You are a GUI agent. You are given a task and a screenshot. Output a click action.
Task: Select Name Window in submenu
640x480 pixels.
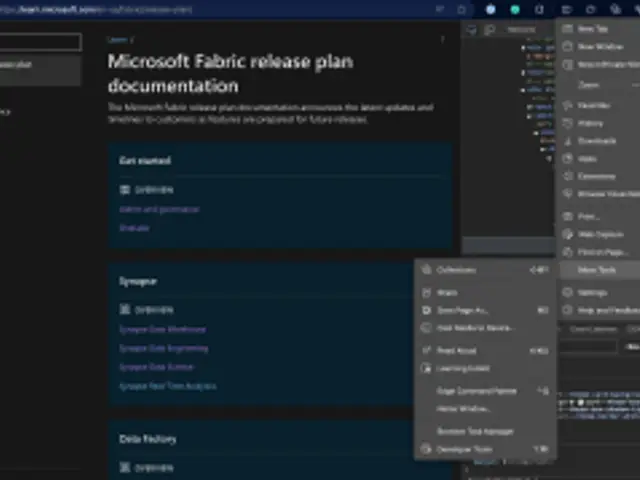485,409
